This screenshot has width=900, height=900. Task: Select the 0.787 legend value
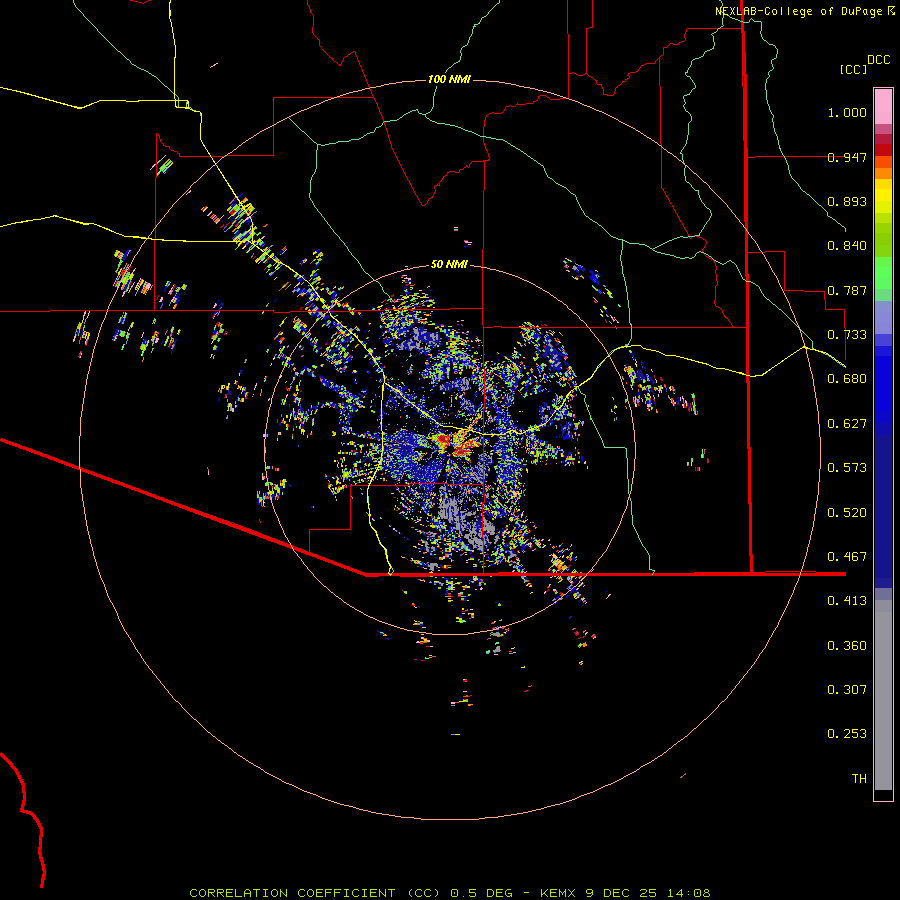847,290
